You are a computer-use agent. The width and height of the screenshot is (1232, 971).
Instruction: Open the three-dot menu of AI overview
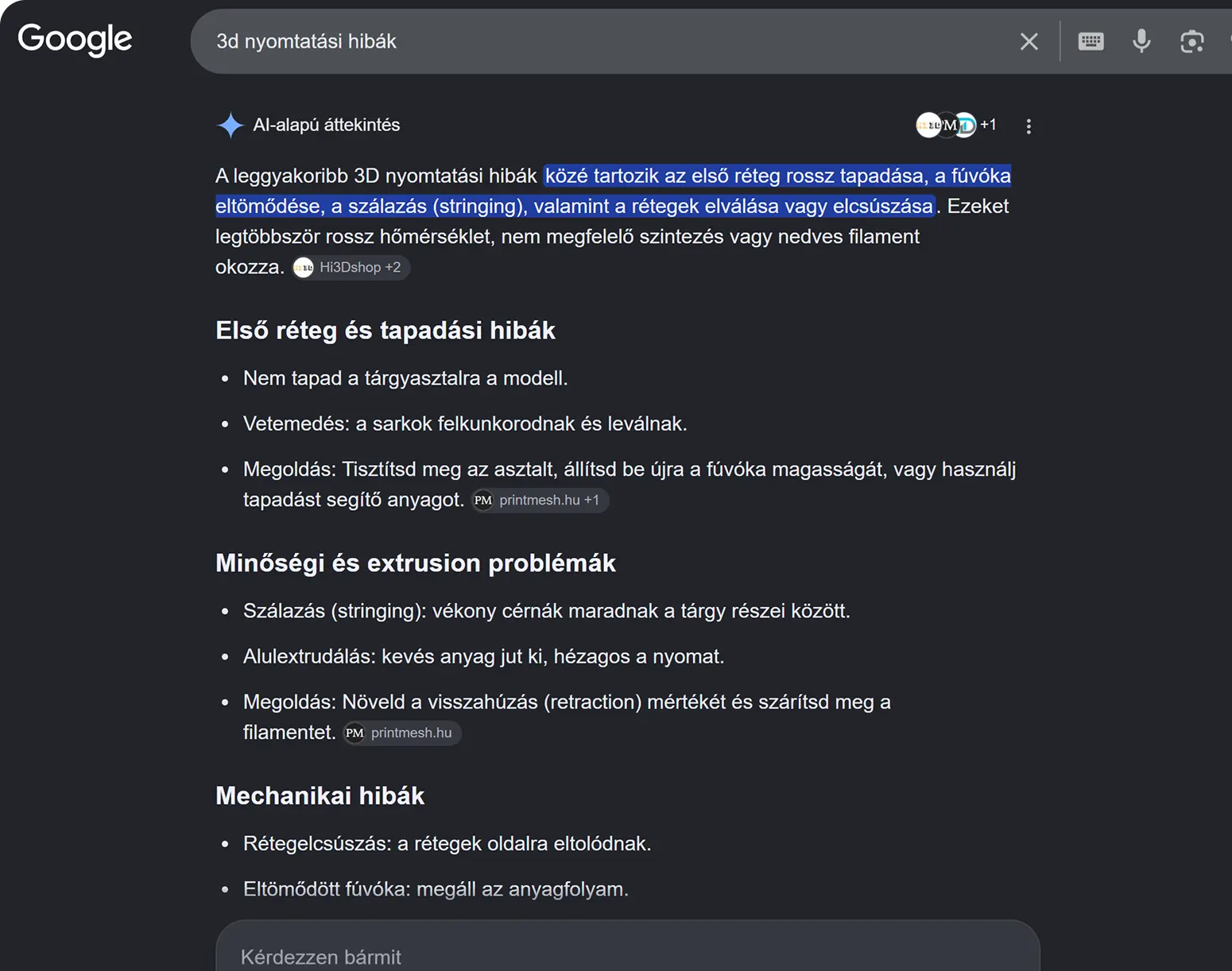(1029, 126)
